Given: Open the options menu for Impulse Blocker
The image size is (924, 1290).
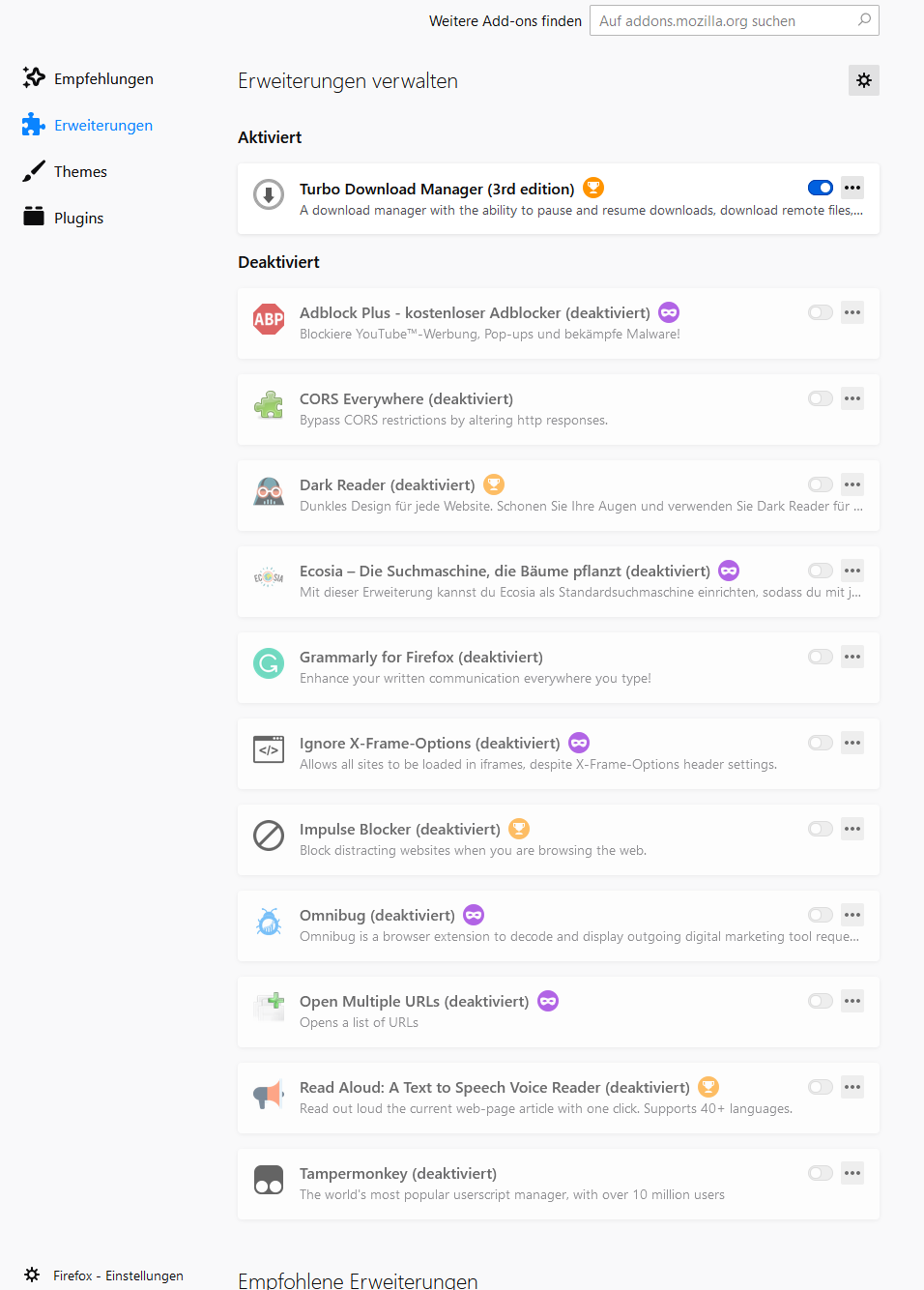Looking at the screenshot, I should (852, 829).
